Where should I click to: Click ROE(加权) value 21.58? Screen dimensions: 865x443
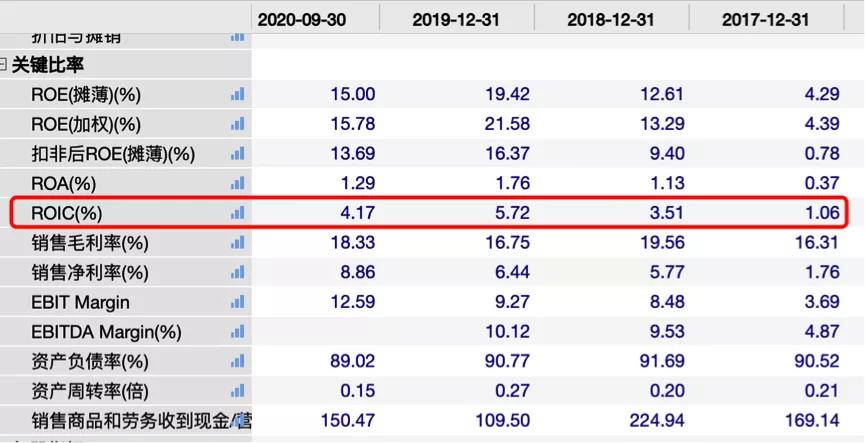pos(508,124)
